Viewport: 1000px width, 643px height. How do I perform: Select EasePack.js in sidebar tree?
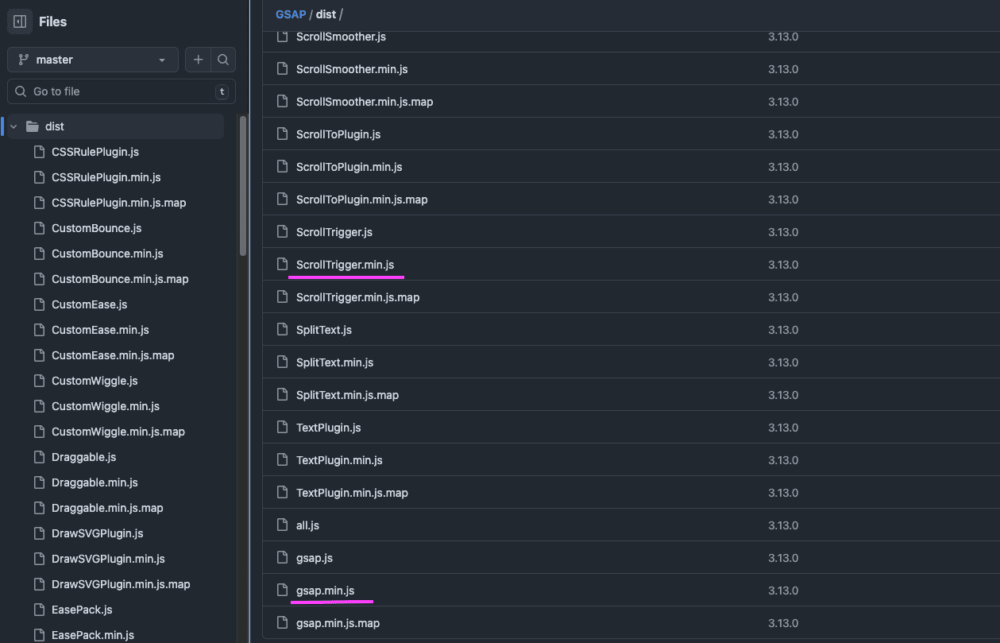pos(82,610)
